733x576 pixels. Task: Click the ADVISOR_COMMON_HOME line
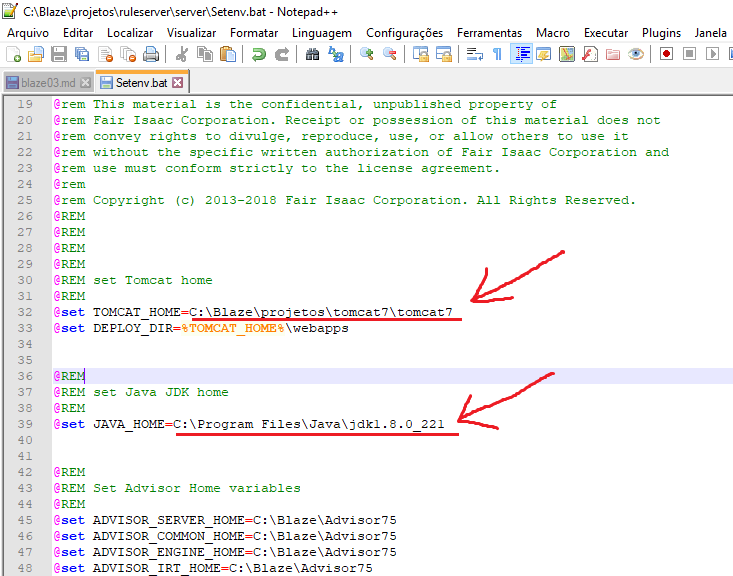click(x=225, y=536)
